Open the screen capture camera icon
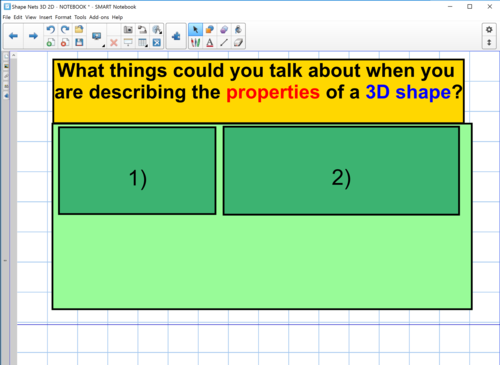 (x=128, y=30)
